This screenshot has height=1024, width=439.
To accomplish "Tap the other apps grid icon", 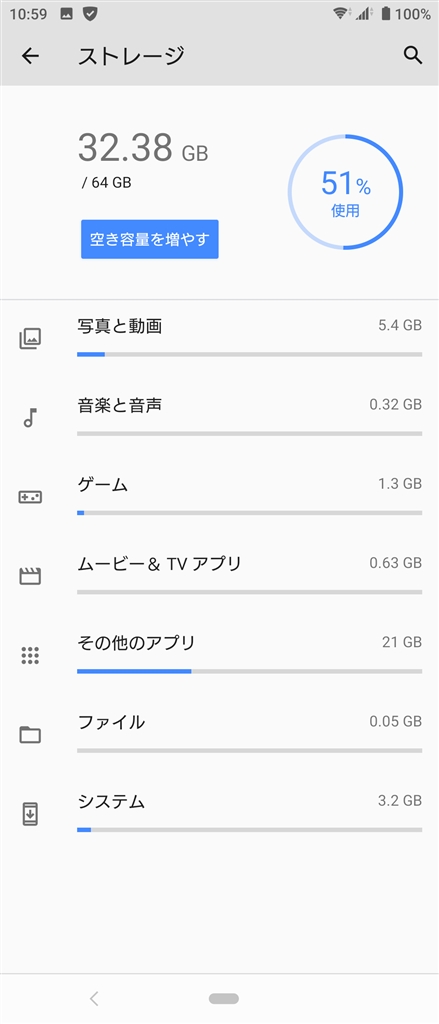I will (30, 655).
